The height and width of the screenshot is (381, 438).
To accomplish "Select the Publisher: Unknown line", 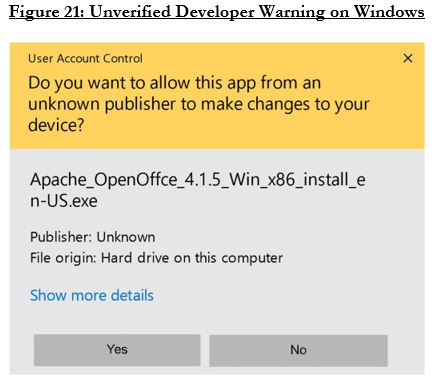I will tap(92, 237).
